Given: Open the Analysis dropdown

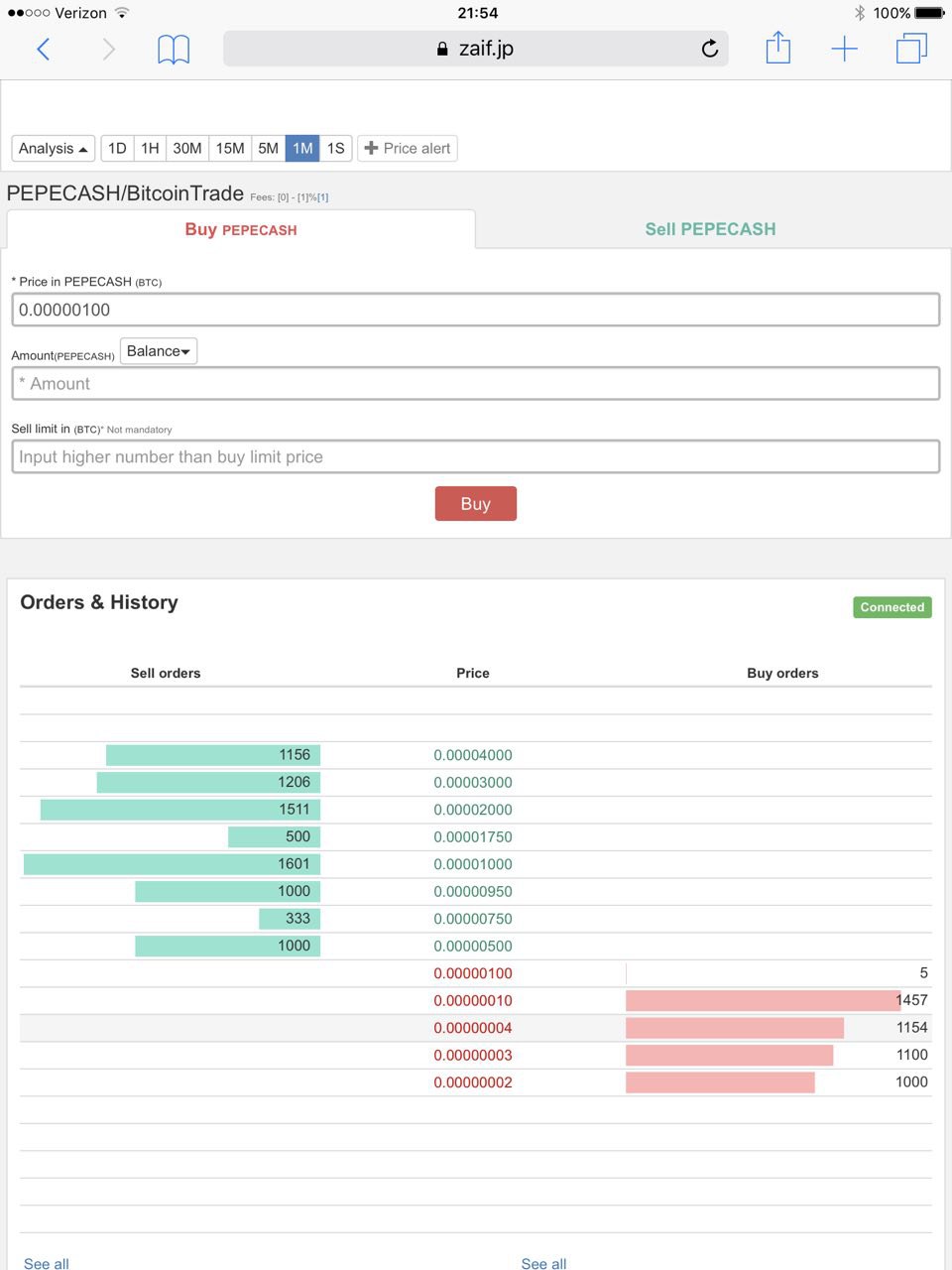Looking at the screenshot, I should click(54, 148).
